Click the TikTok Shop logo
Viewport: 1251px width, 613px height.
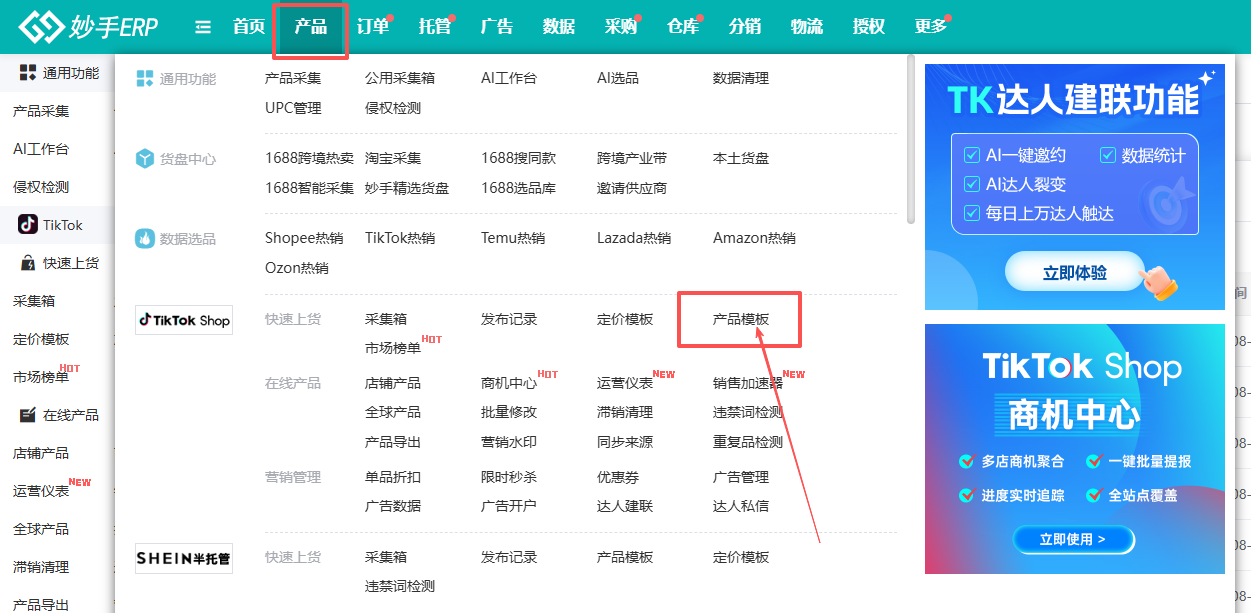pyautogui.click(x=184, y=320)
